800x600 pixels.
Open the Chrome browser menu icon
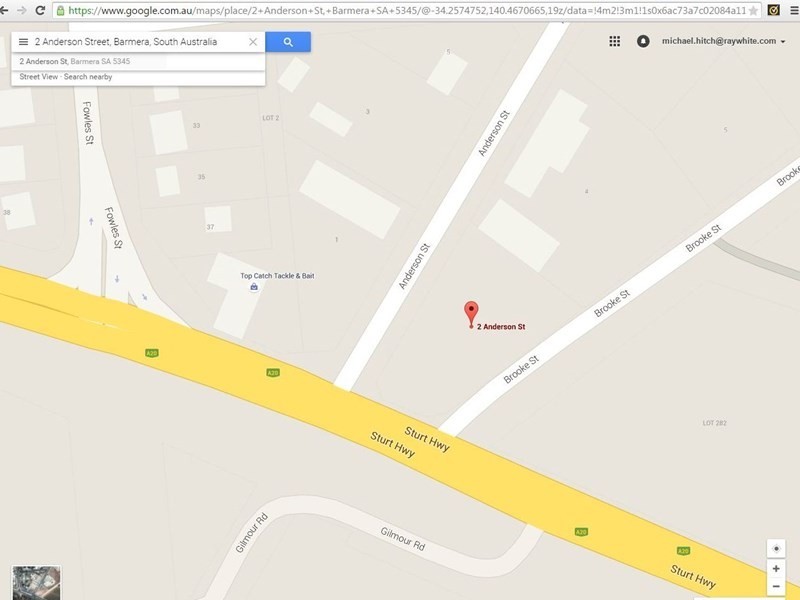coord(794,10)
